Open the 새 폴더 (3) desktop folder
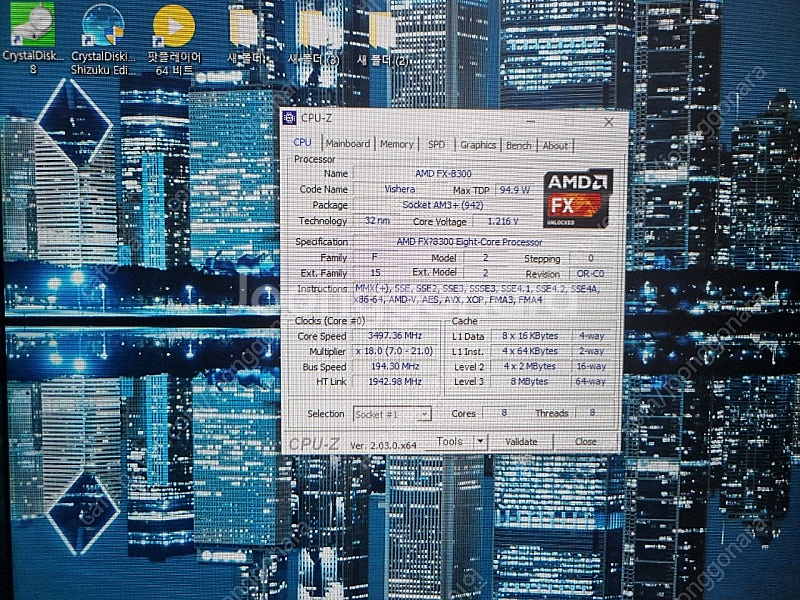The image size is (800, 600). (313, 38)
